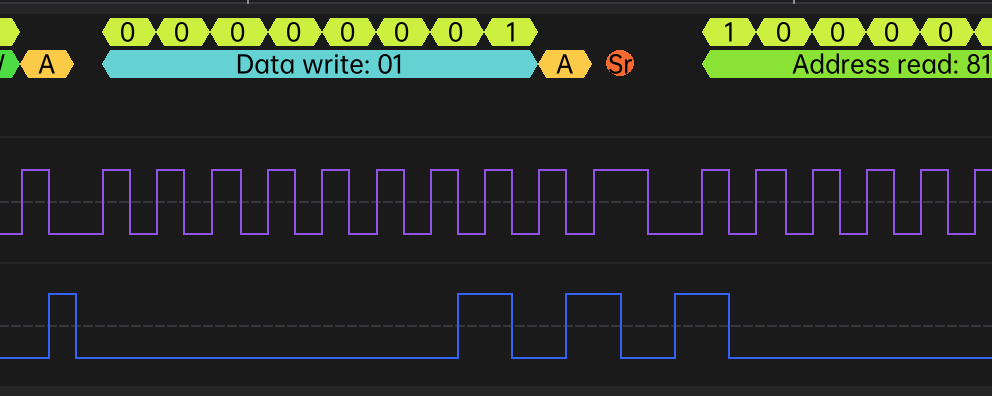Click the orange Sr repeated-start marker

pyautogui.click(x=619, y=64)
